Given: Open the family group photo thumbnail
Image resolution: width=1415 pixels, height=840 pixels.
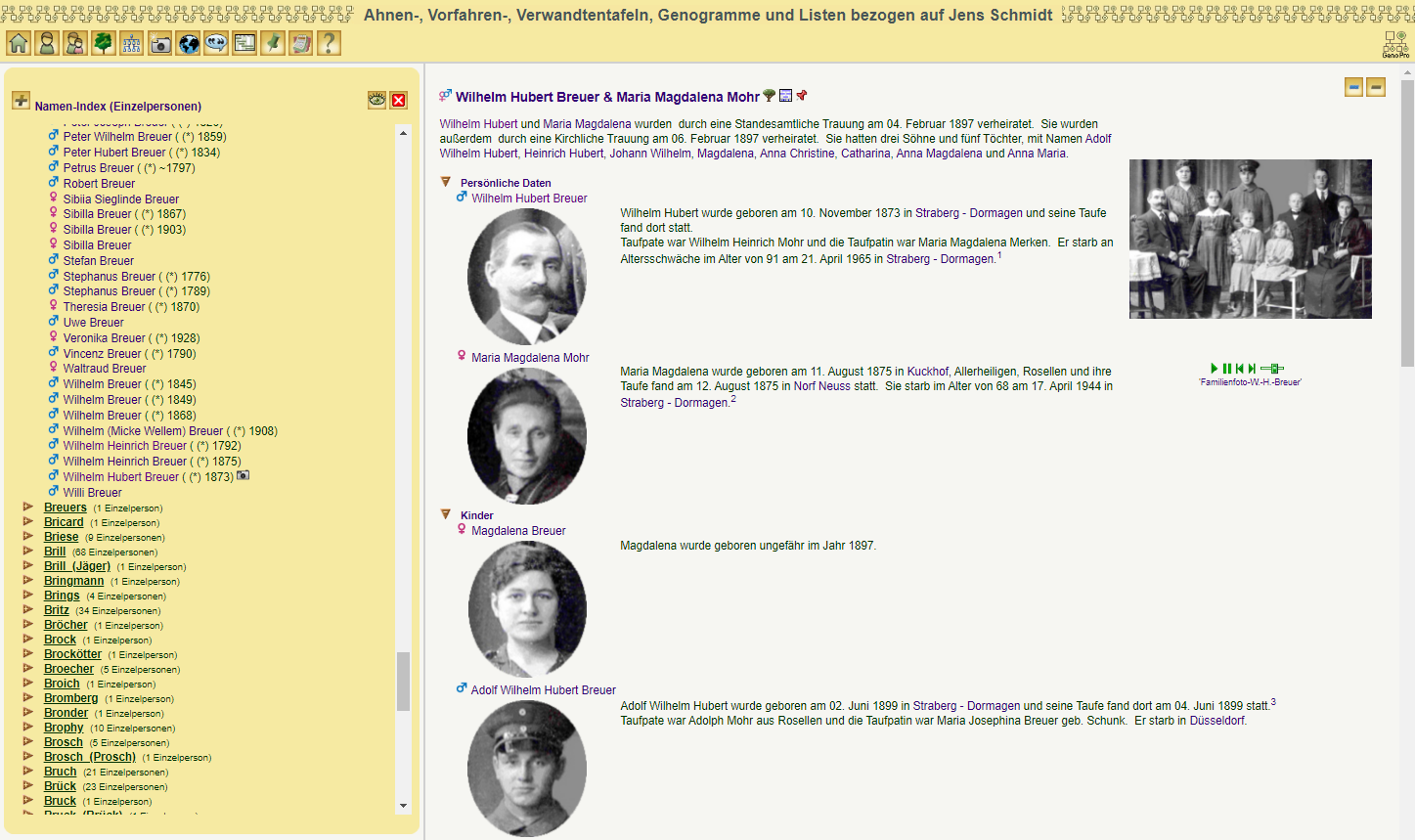Looking at the screenshot, I should 1250,239.
